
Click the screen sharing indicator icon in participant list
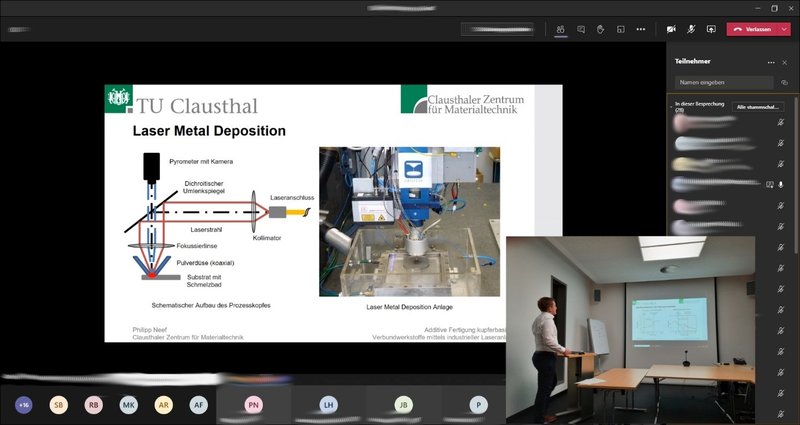(770, 185)
